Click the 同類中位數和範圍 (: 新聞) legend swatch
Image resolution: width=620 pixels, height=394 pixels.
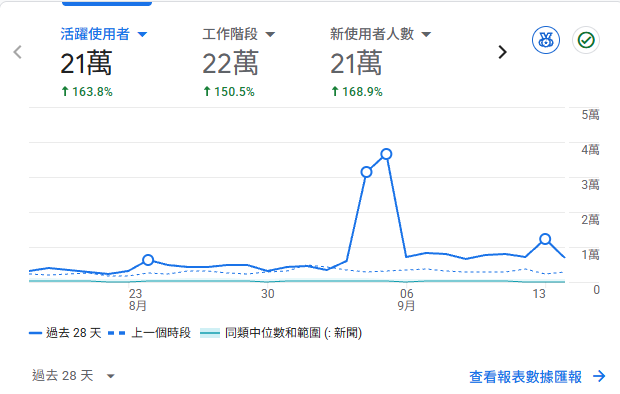(x=210, y=333)
